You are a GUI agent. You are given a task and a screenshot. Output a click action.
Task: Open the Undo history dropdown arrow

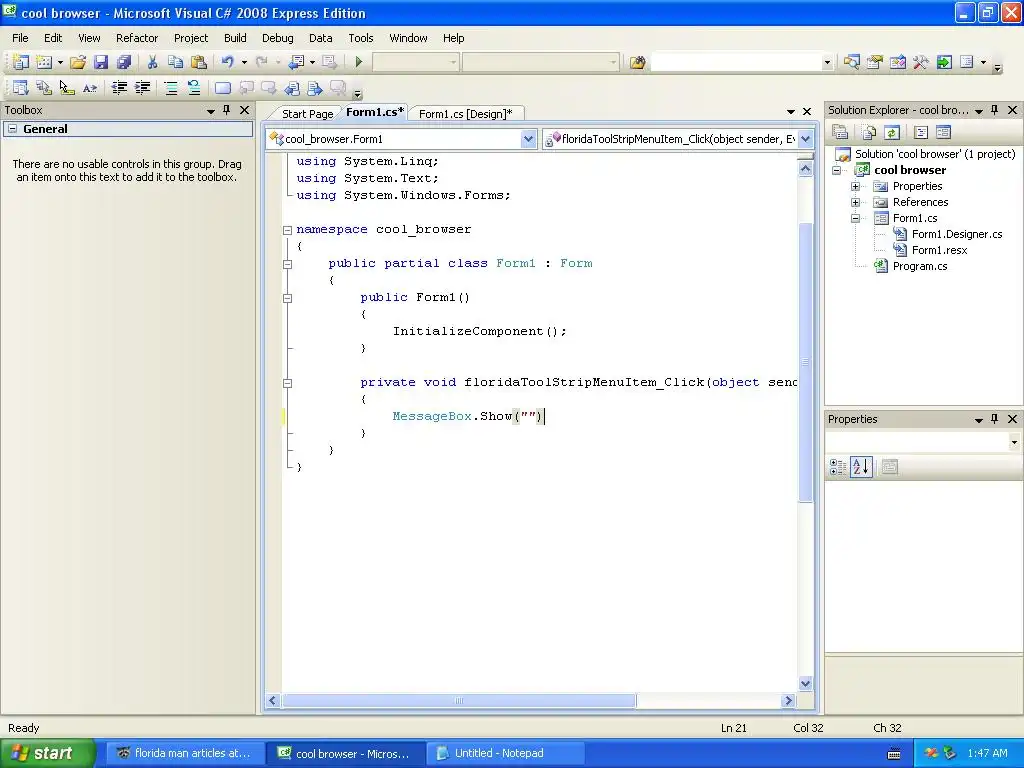tap(244, 62)
